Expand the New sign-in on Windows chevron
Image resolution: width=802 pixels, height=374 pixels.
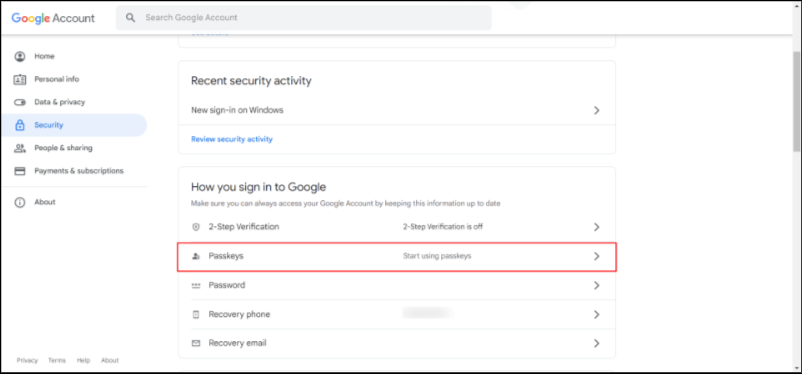point(596,110)
